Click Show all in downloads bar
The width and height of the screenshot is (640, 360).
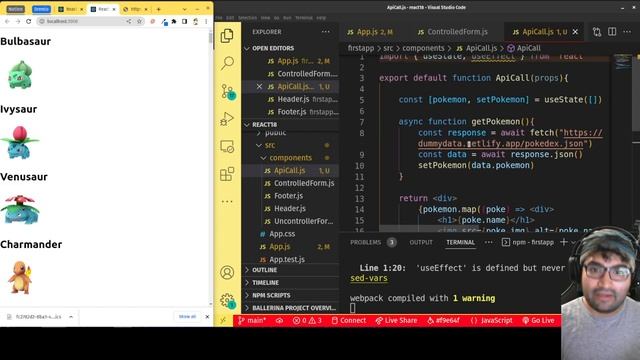(187, 317)
